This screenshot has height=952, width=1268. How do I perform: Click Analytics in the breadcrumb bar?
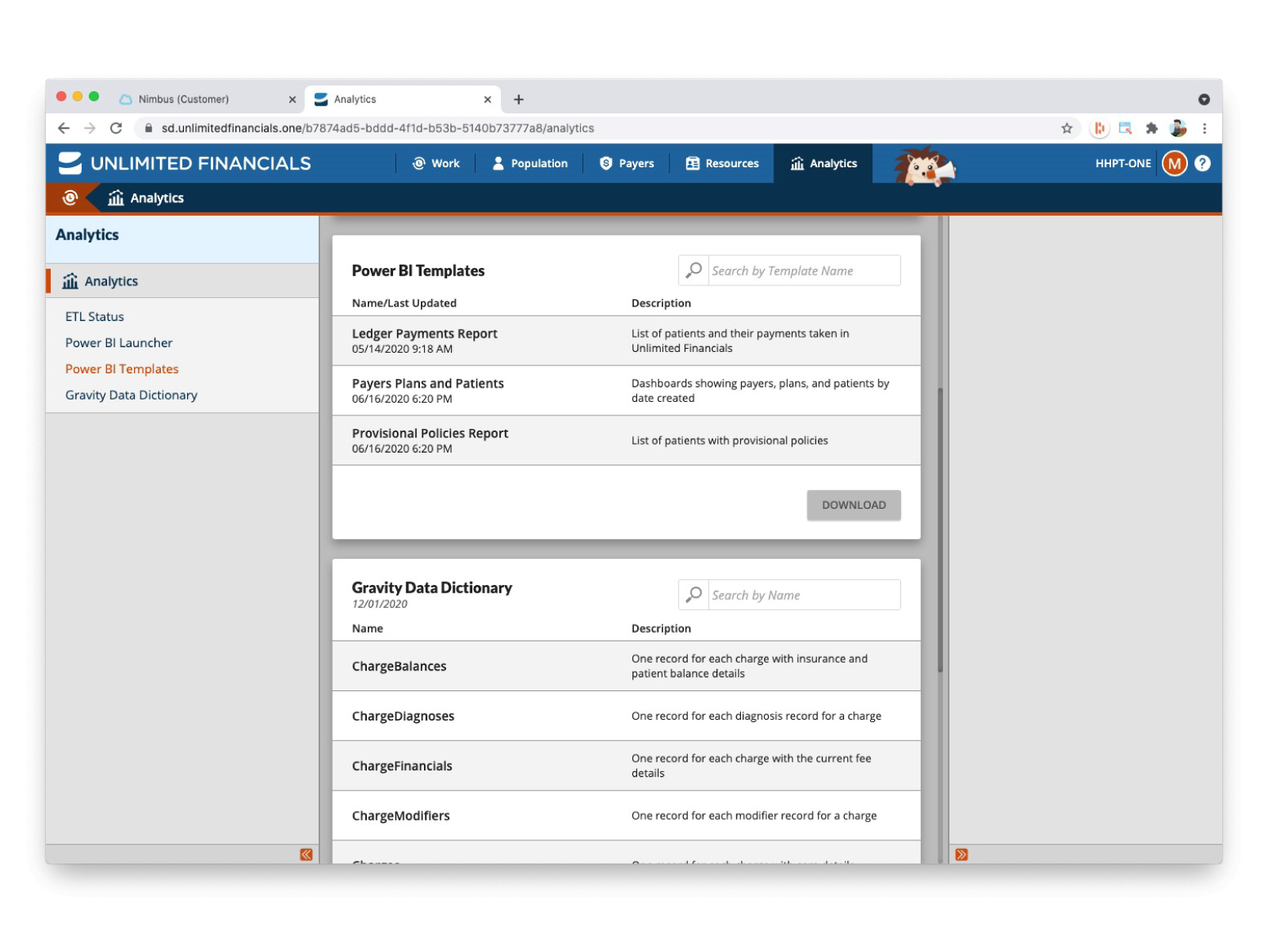(x=156, y=197)
